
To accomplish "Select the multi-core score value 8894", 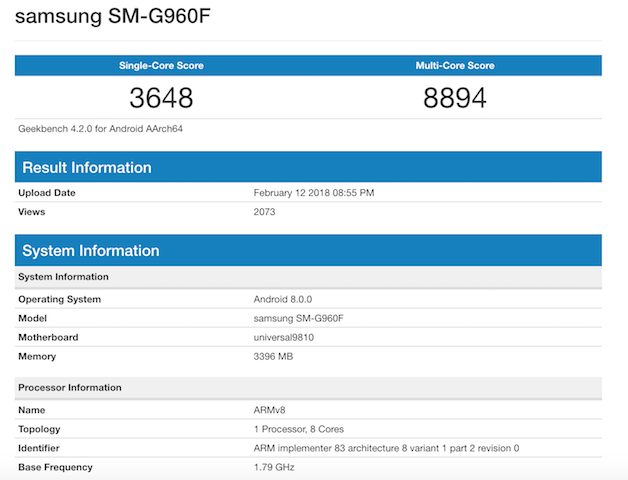I will coord(455,98).
